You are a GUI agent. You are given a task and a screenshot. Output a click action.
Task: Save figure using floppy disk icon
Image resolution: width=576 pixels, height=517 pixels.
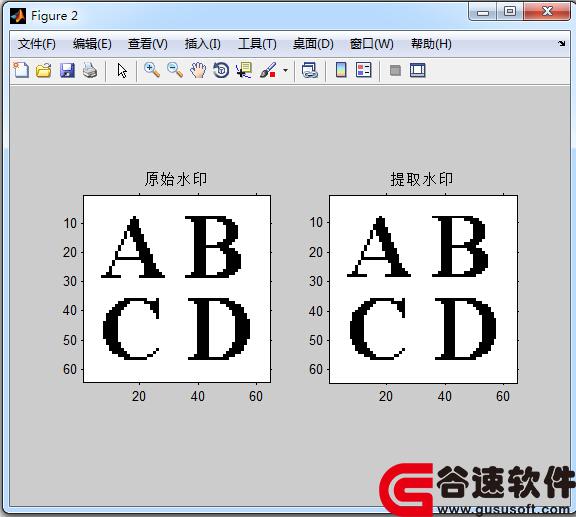coord(67,70)
